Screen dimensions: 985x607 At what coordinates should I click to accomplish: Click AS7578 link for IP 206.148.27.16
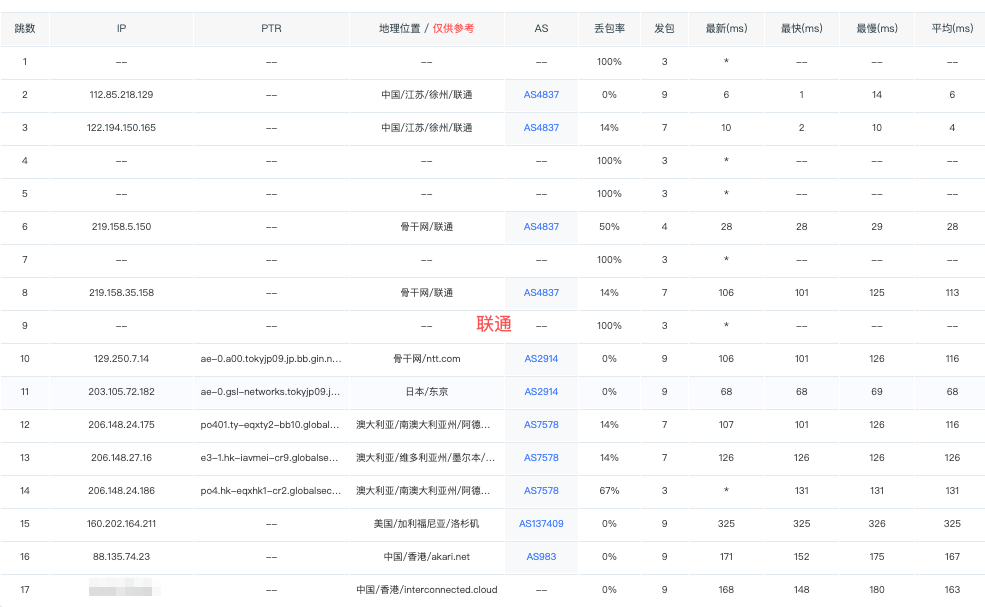[x=541, y=458]
